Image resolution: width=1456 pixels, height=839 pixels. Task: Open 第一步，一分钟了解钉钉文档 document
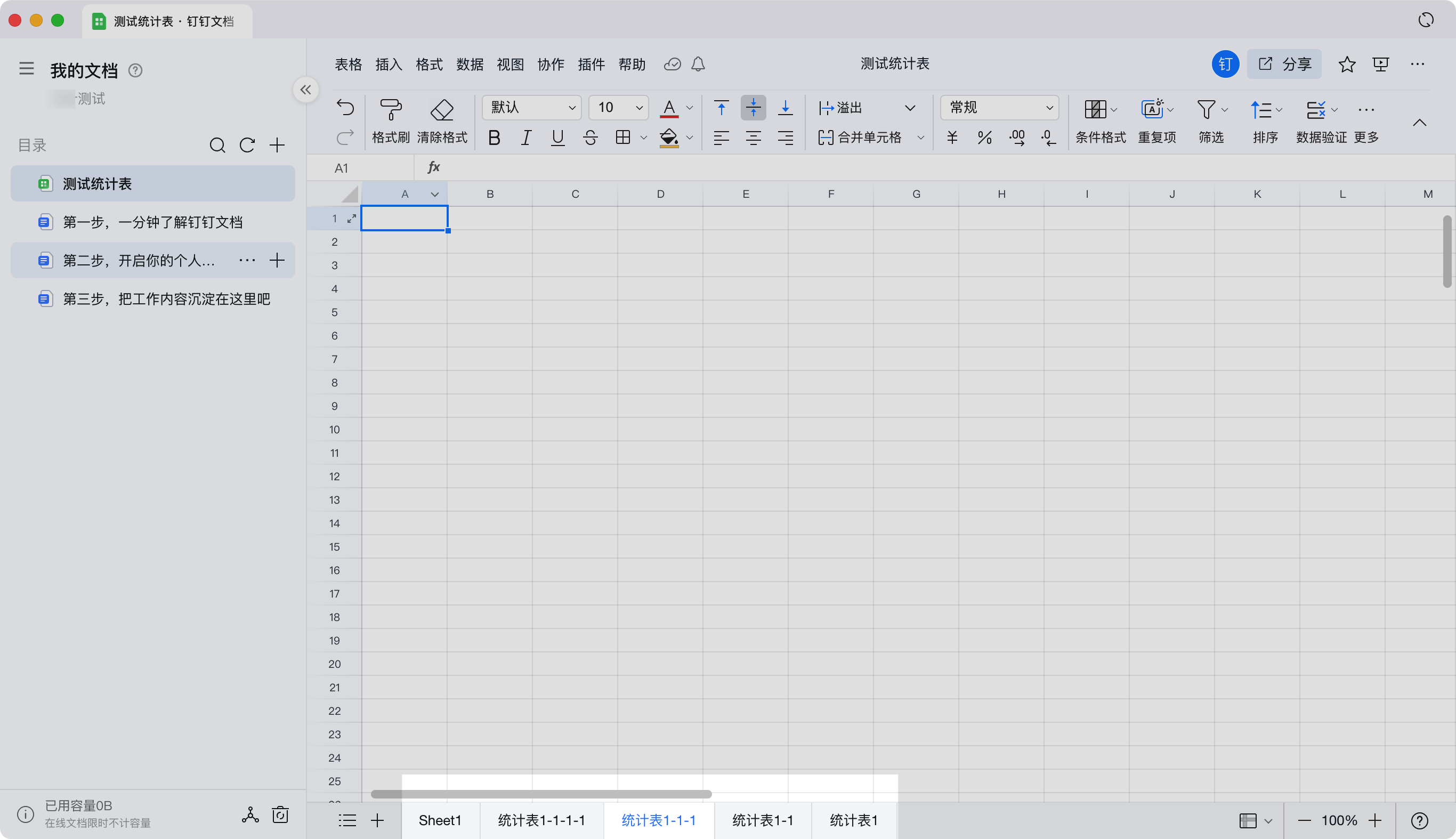(x=152, y=222)
